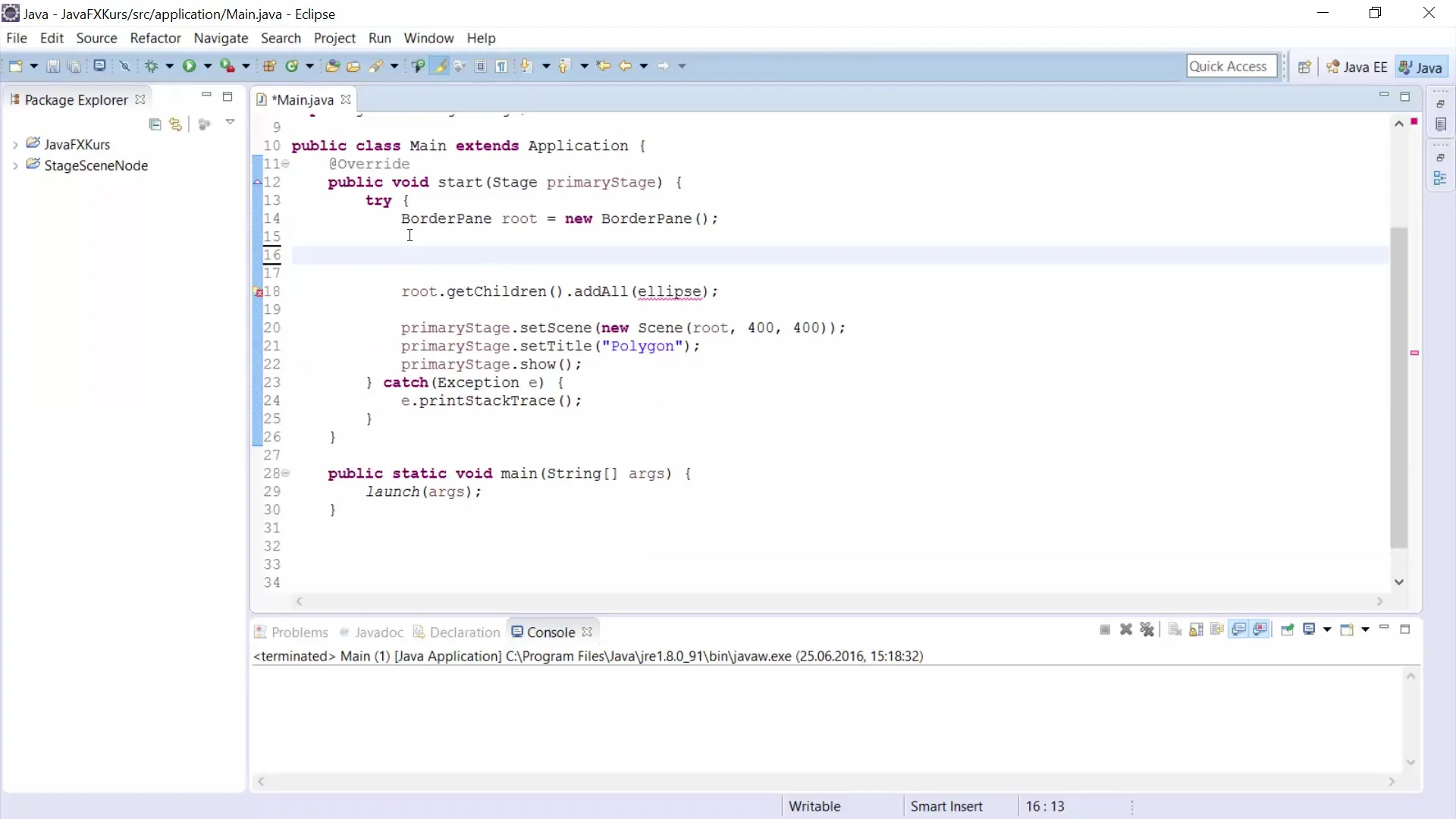1456x819 pixels.
Task: Click the Run Last Tool coverage icon
Action: coord(227,66)
